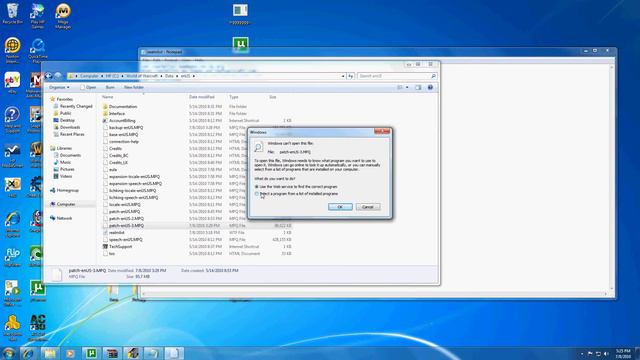Select "Use the Web service to find the correct program"
Viewport: 640px width, 360px height.
click(x=296, y=187)
